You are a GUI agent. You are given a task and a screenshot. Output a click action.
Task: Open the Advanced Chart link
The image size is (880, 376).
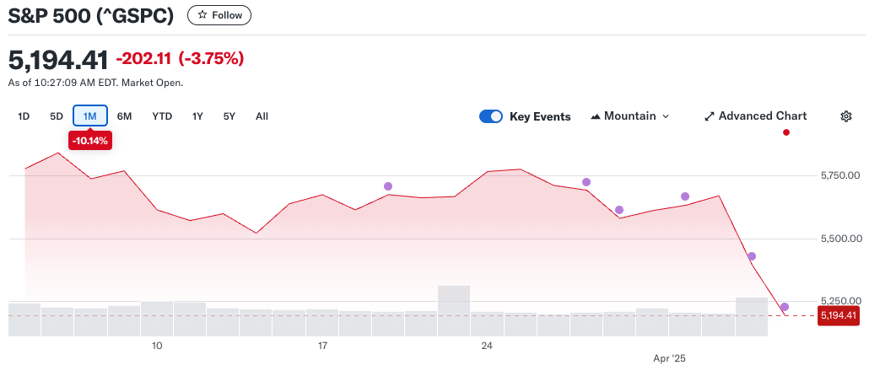[x=756, y=116]
